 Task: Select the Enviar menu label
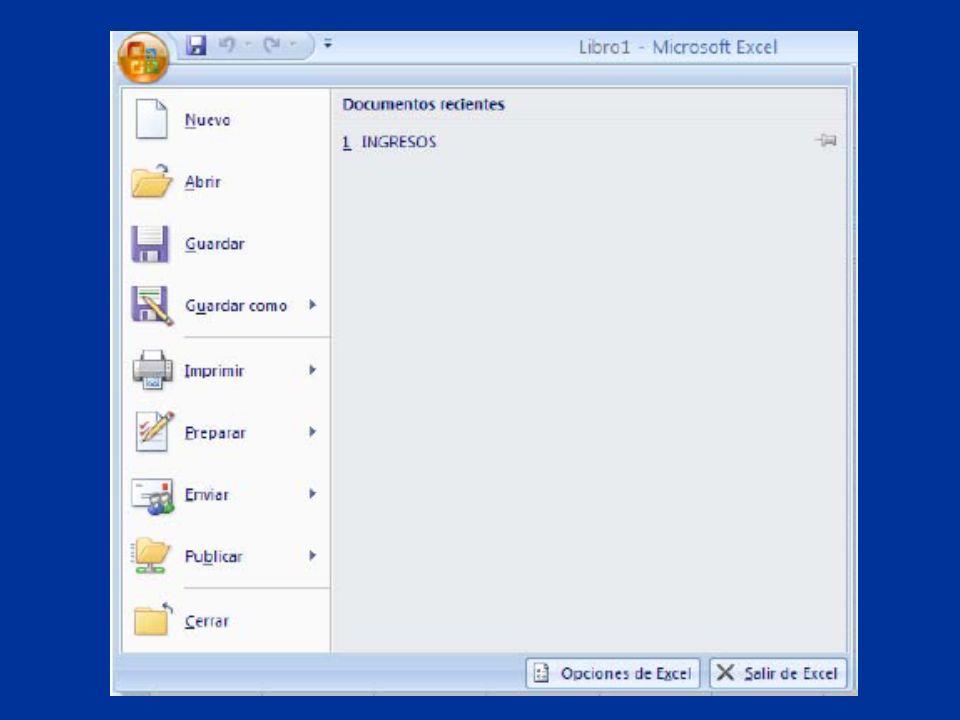click(206, 495)
